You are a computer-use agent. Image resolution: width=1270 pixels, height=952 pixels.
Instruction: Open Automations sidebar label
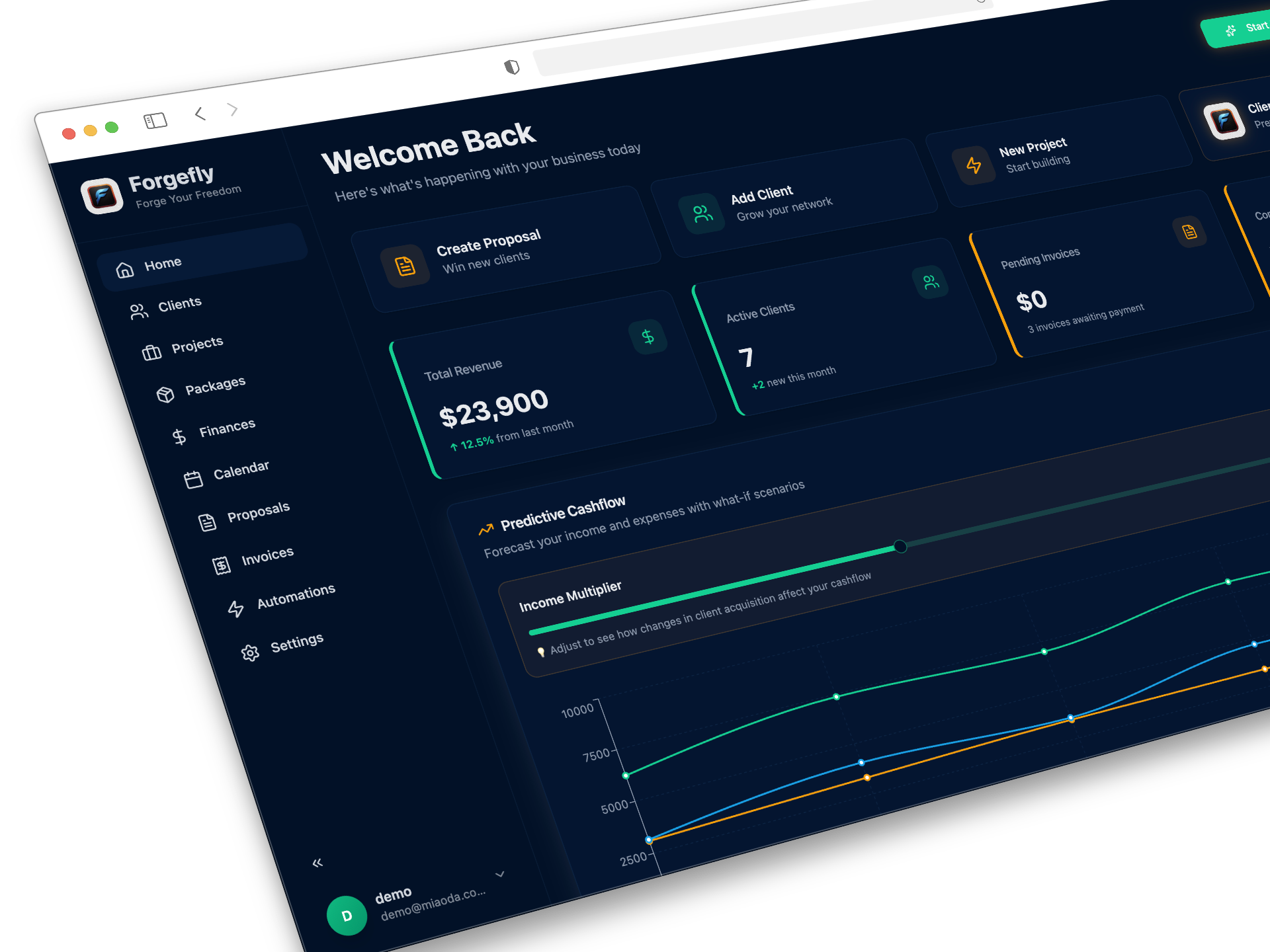click(296, 596)
